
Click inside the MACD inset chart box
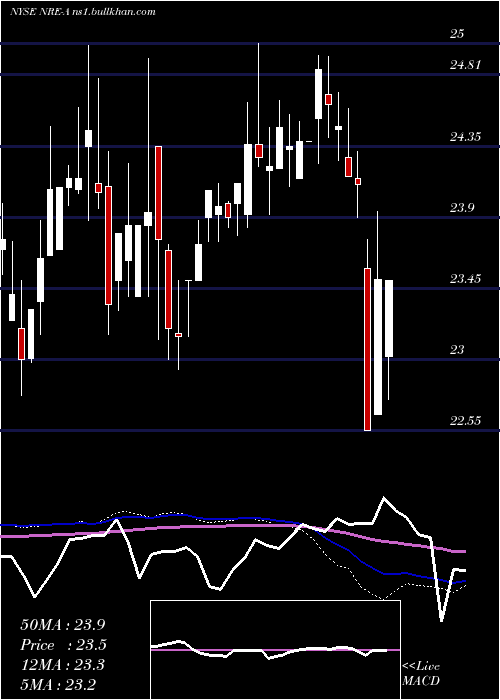(x=275, y=650)
